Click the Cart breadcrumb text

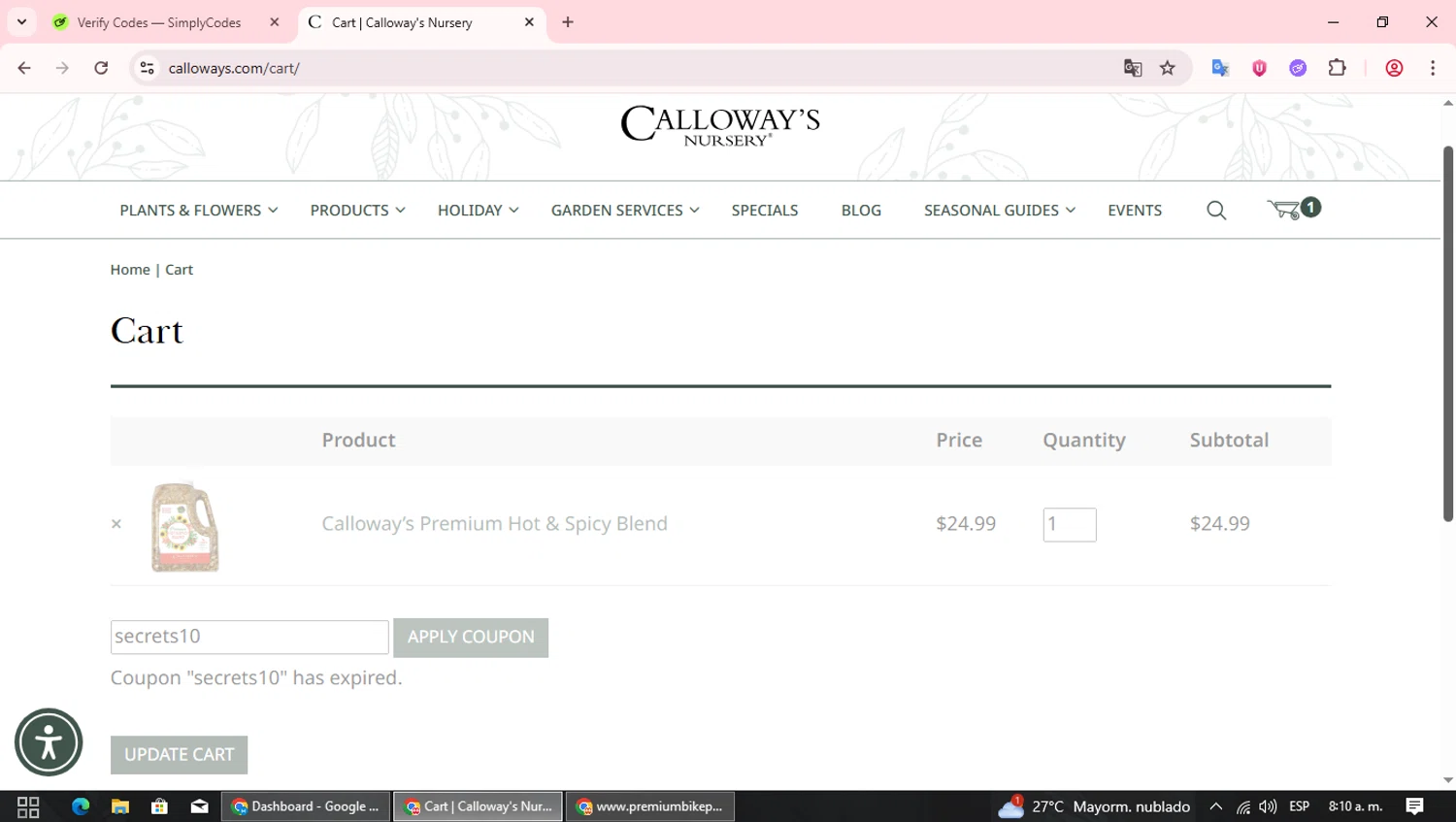(x=179, y=270)
